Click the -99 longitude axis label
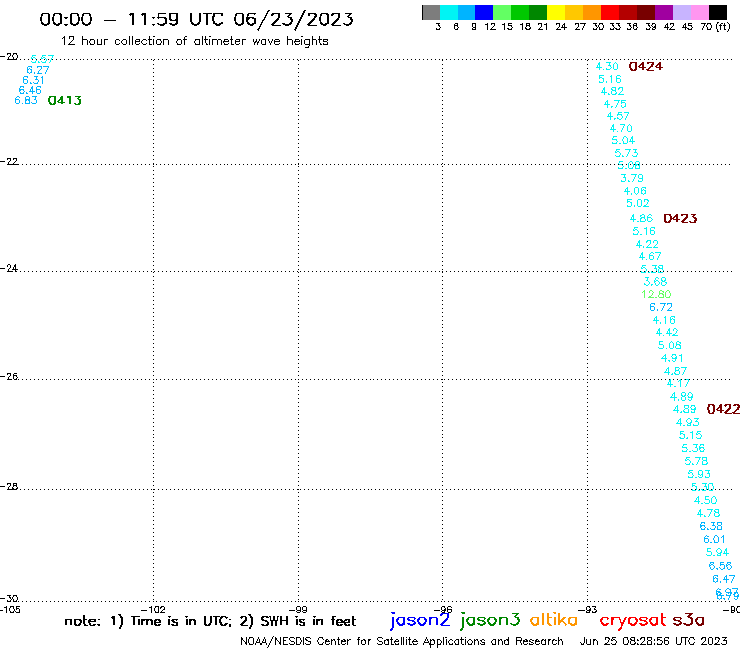 pos(298,610)
